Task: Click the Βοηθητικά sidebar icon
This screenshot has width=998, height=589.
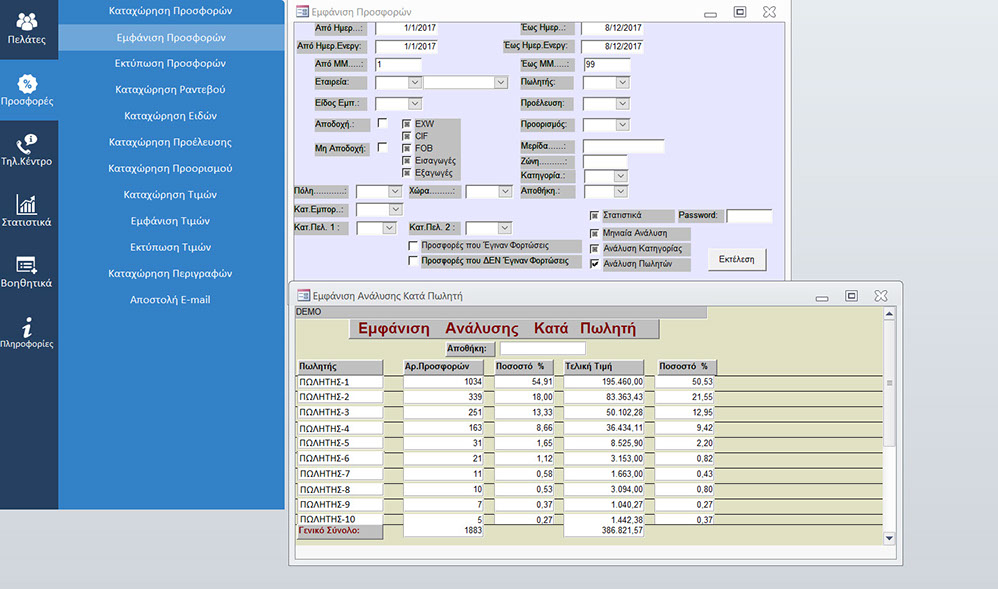Action: pos(27,269)
